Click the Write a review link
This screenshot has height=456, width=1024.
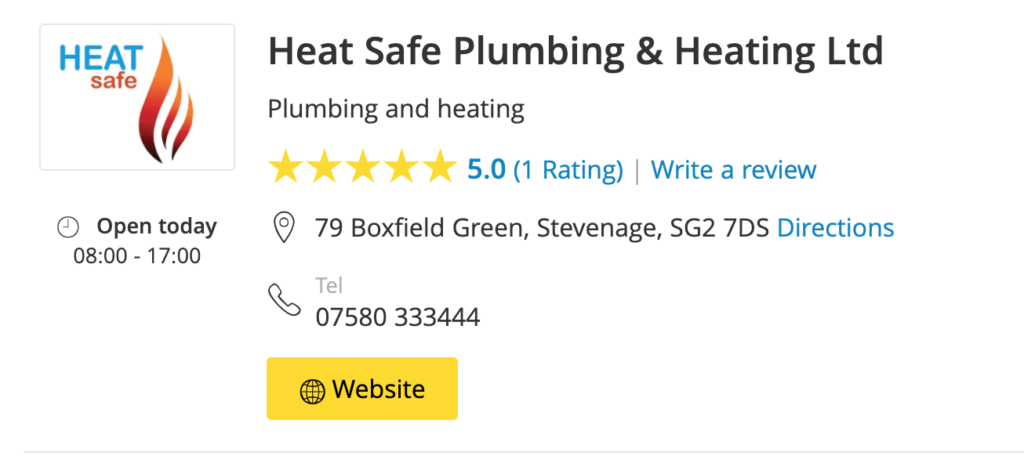pyautogui.click(x=733, y=170)
